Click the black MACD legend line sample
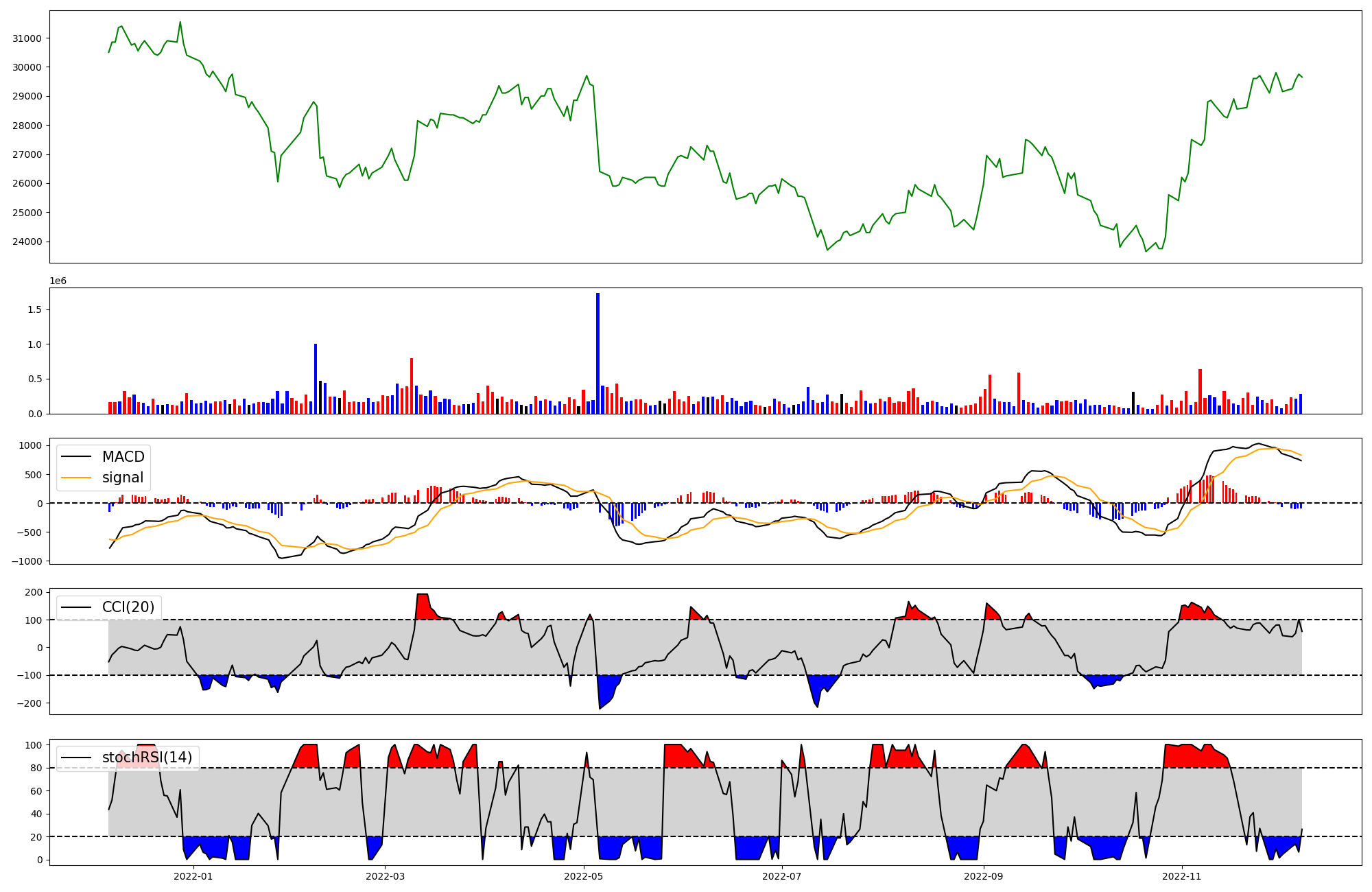Viewport: 1372px width, 892px height. click(x=76, y=457)
